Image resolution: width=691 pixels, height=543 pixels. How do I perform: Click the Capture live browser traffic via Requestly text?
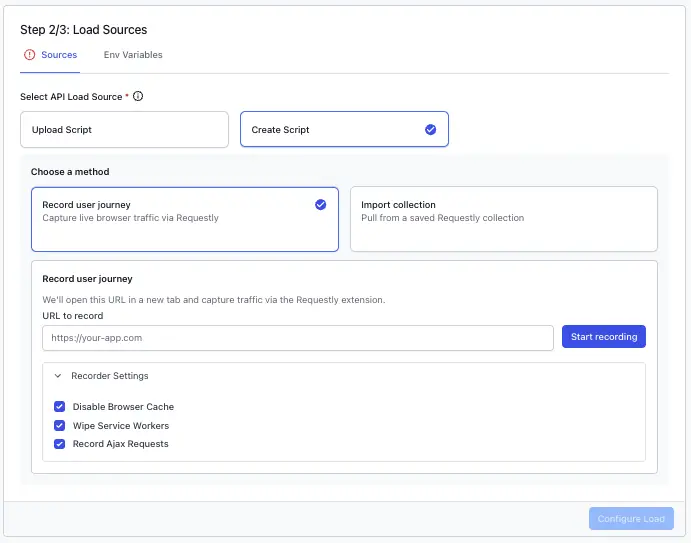[130, 218]
